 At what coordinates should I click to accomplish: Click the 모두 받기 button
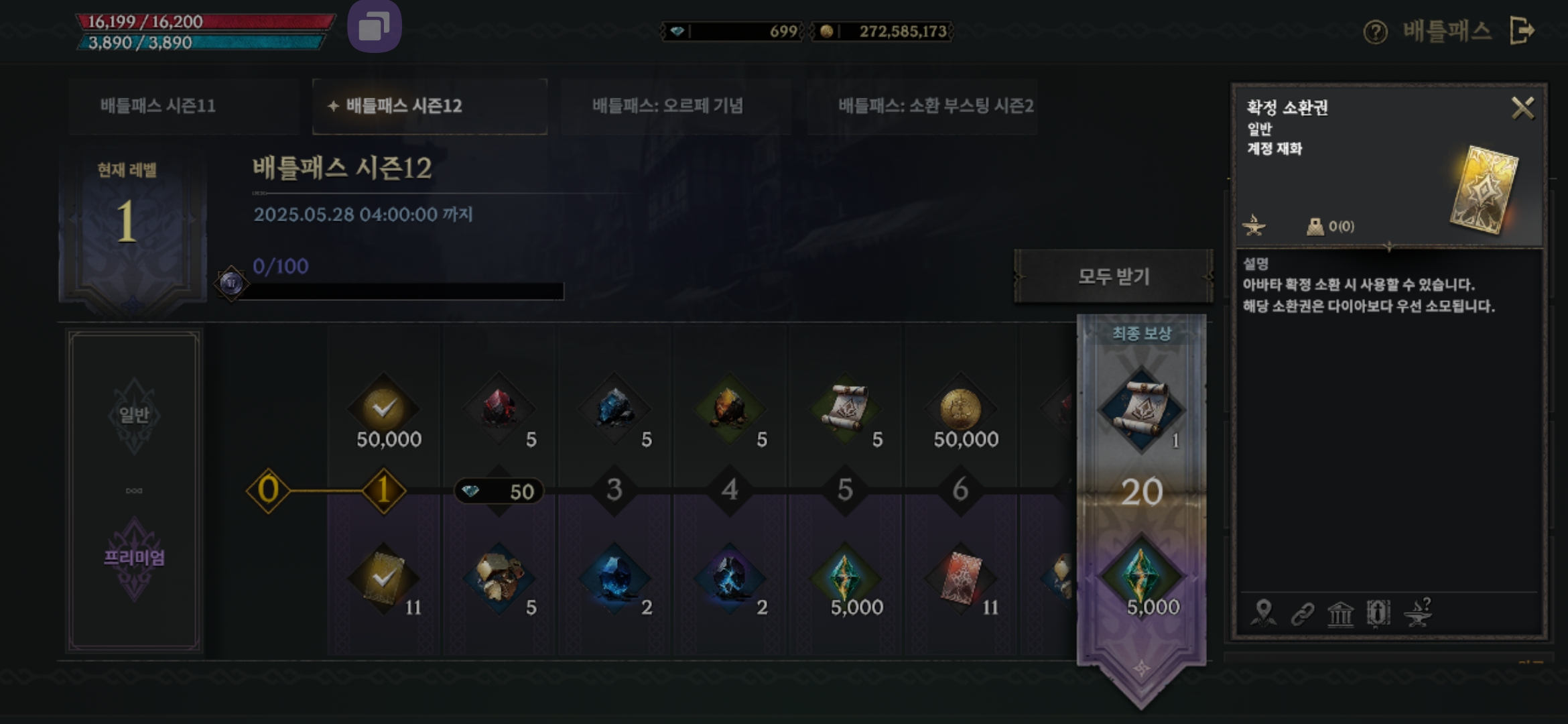1114,276
